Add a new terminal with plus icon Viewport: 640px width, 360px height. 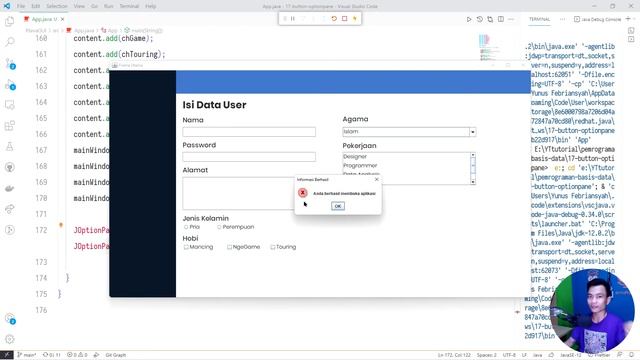click(x=628, y=19)
